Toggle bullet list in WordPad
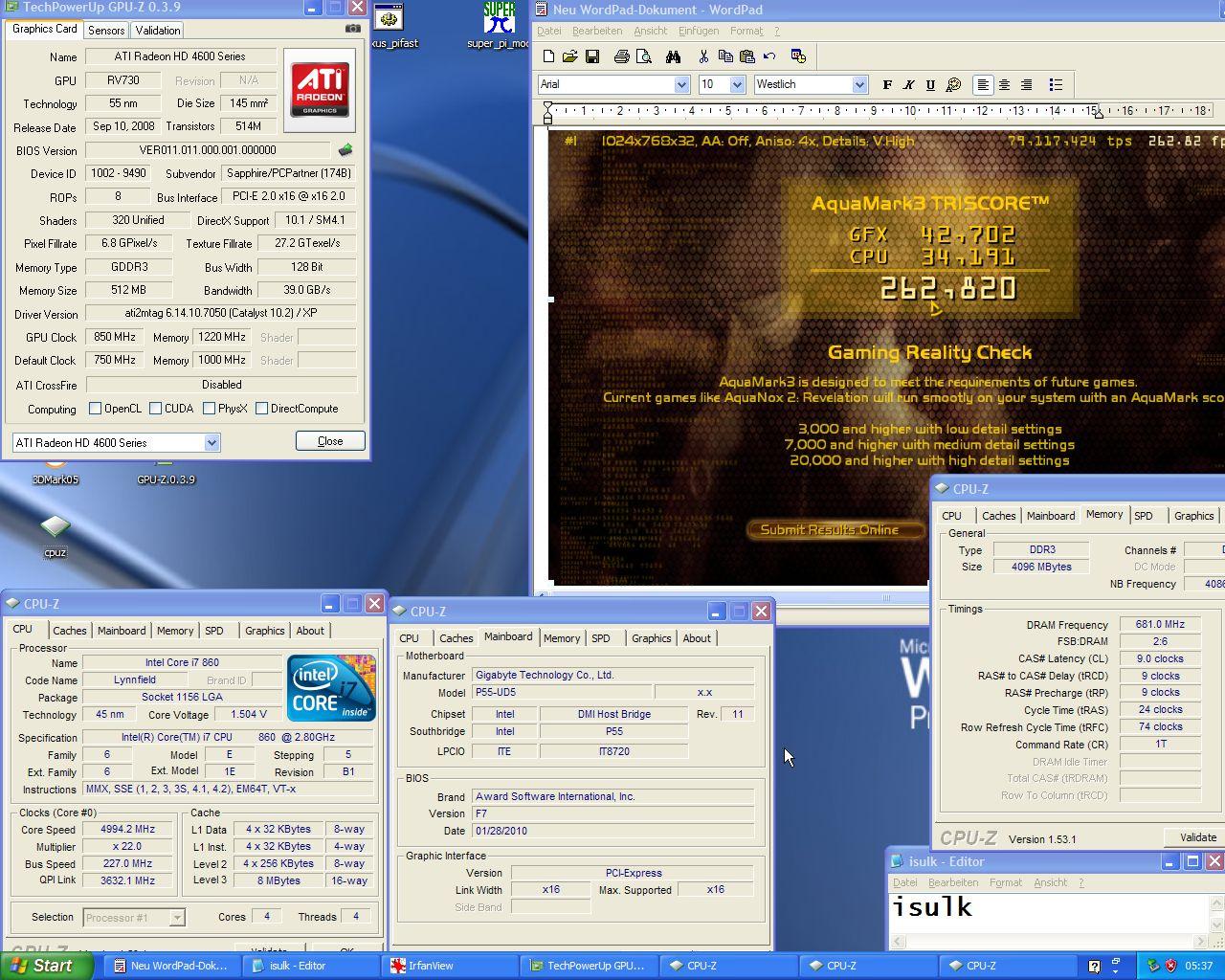Screen dimensions: 1225x980 pyautogui.click(x=1056, y=84)
